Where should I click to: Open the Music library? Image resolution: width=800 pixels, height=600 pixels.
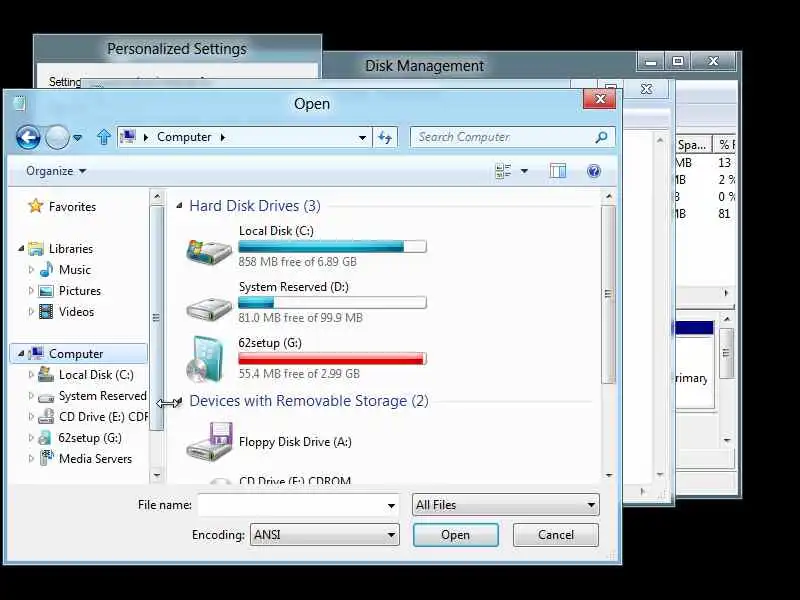coord(74,269)
